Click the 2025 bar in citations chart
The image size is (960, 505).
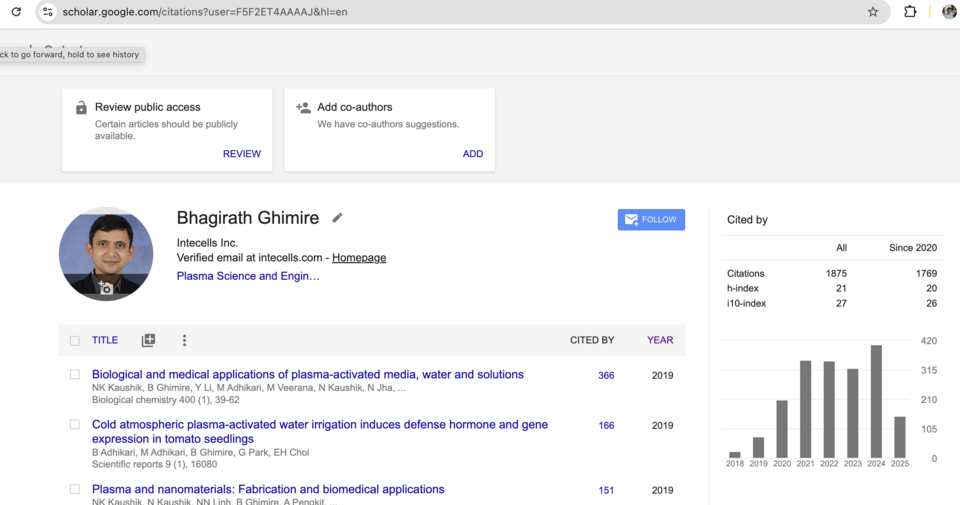pos(900,437)
